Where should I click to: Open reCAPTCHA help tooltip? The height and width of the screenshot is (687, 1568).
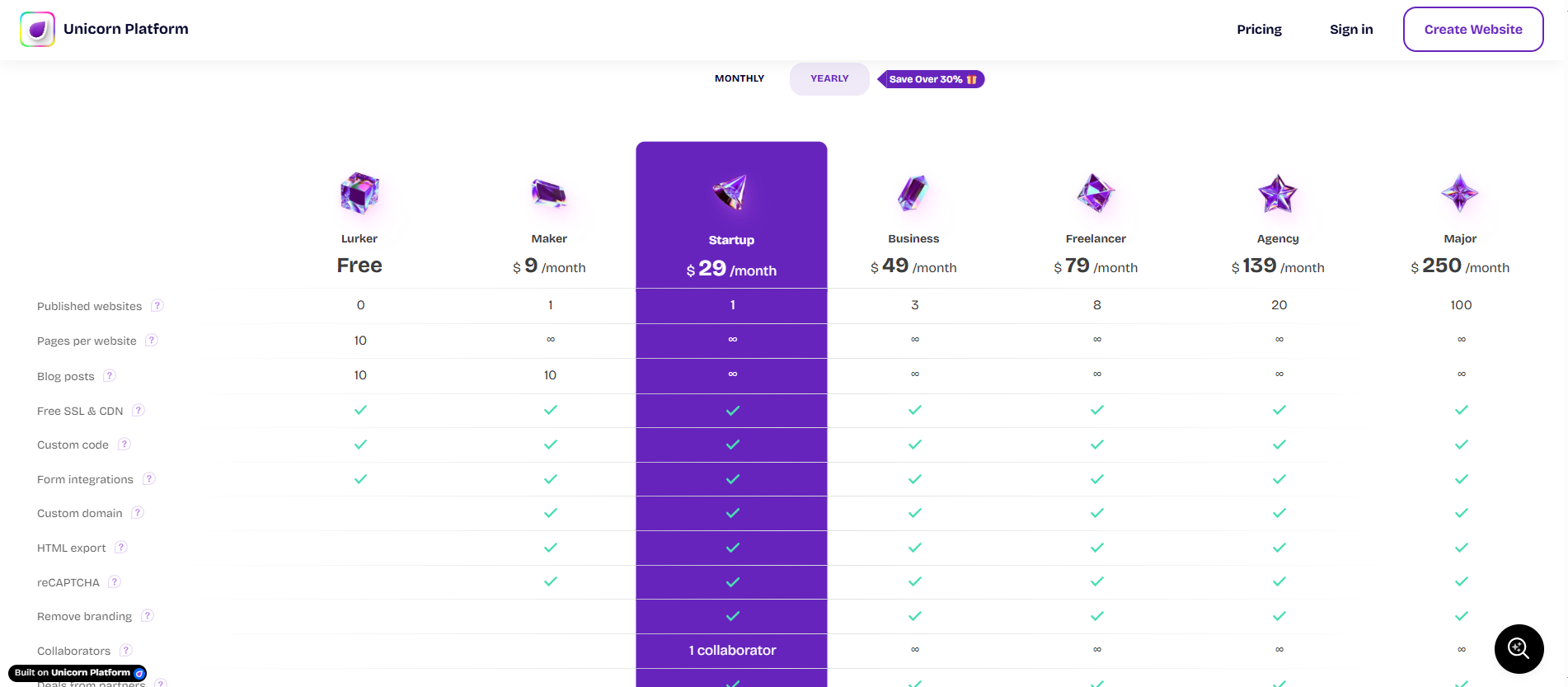point(115,581)
